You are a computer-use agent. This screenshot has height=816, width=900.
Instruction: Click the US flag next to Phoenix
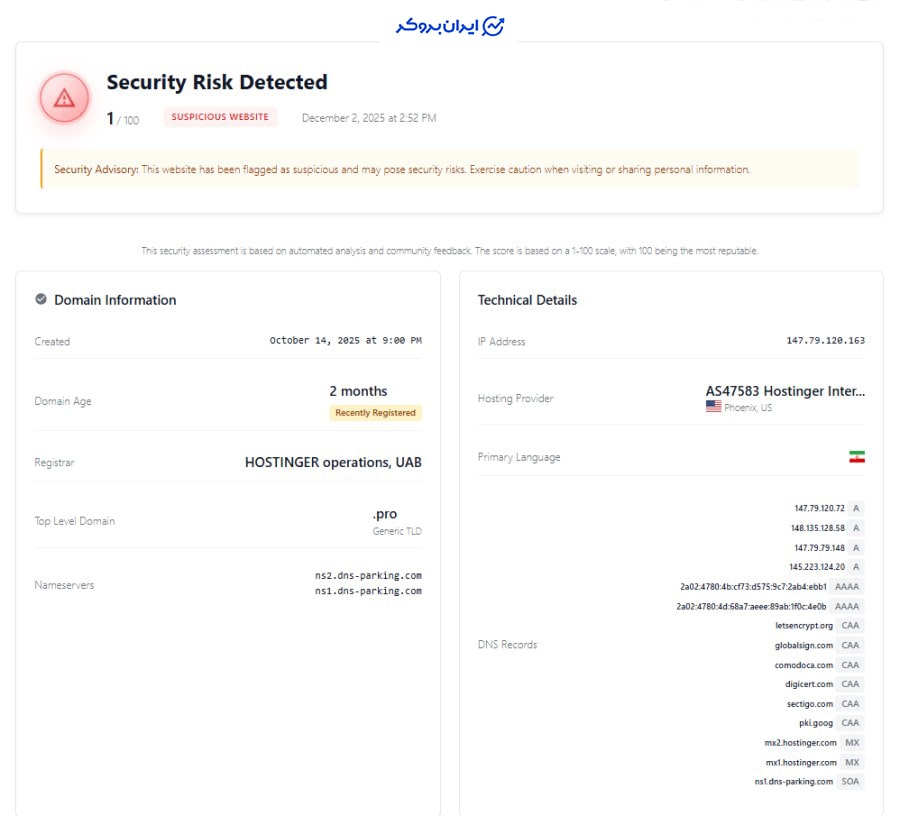click(x=713, y=407)
